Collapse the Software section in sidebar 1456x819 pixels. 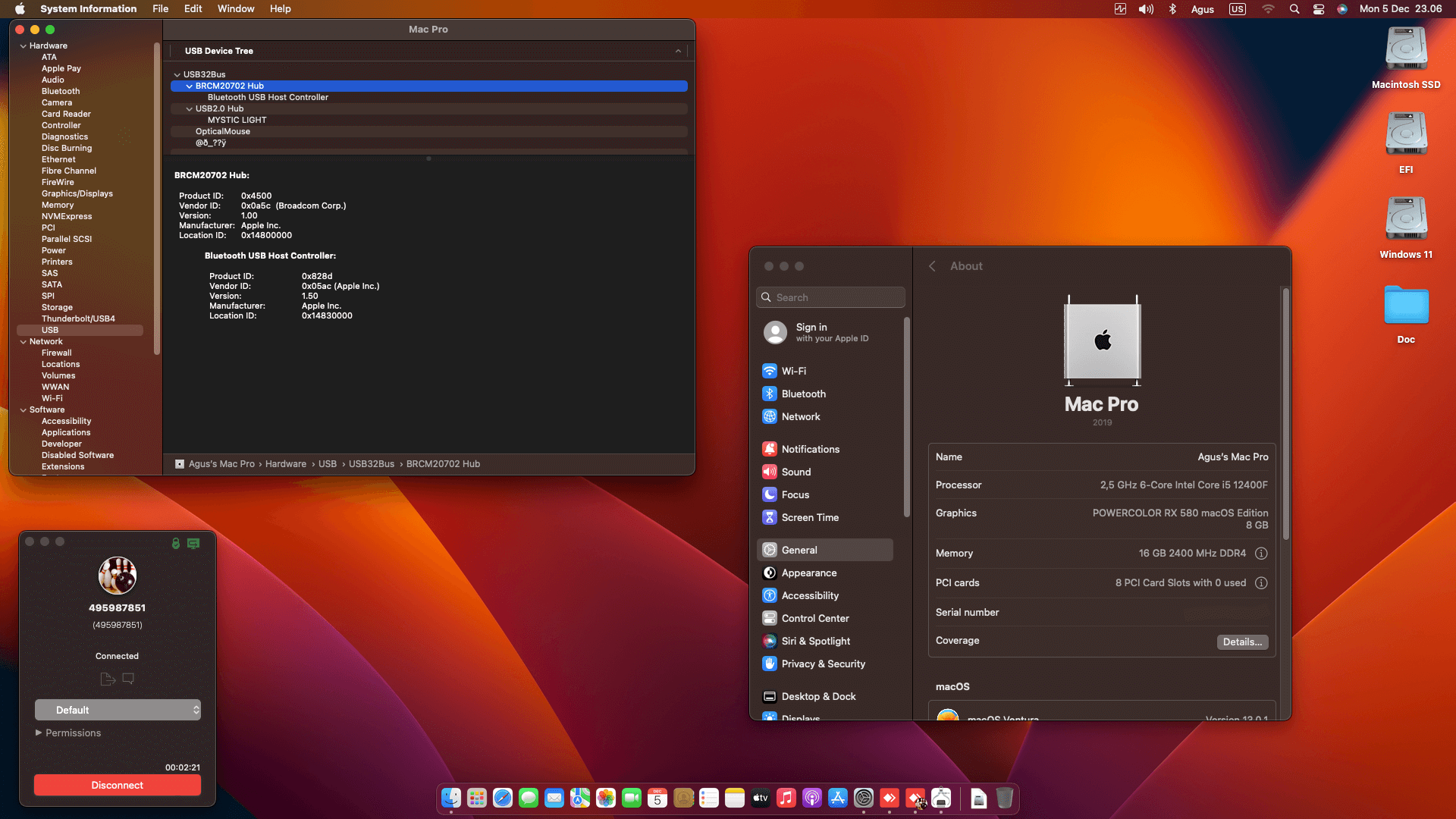pos(23,410)
